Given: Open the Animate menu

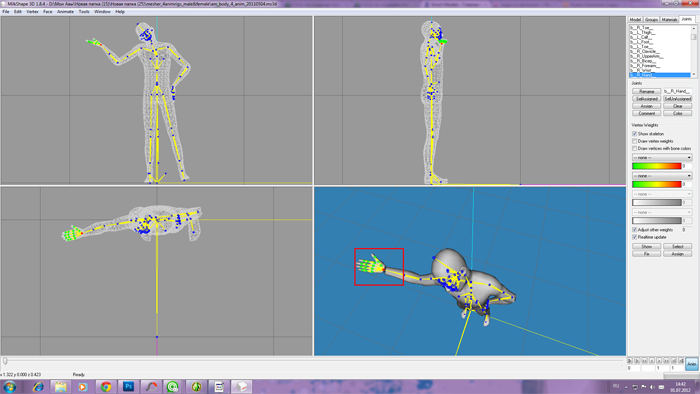Looking at the screenshot, I should 65,12.
